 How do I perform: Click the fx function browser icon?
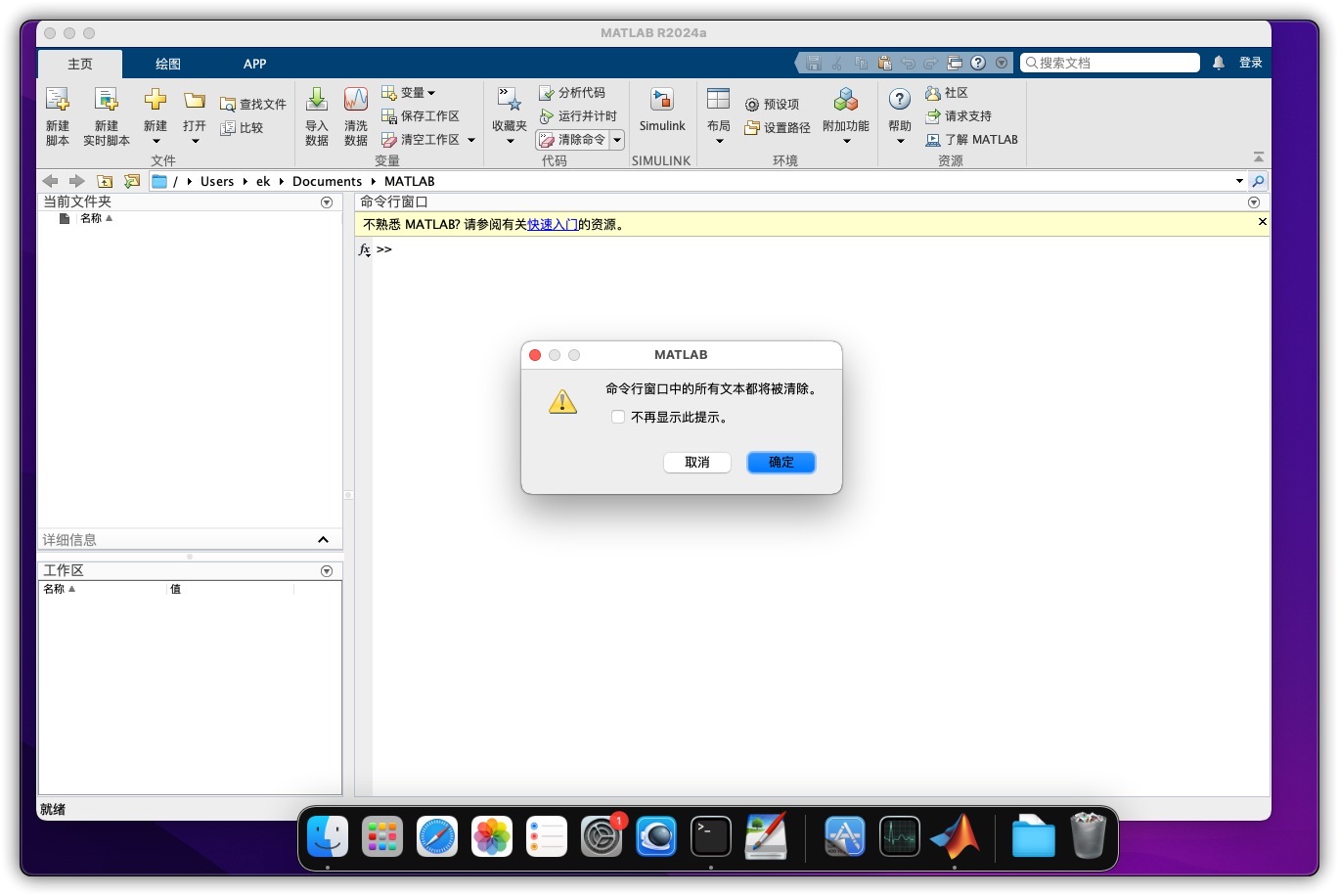pos(364,249)
